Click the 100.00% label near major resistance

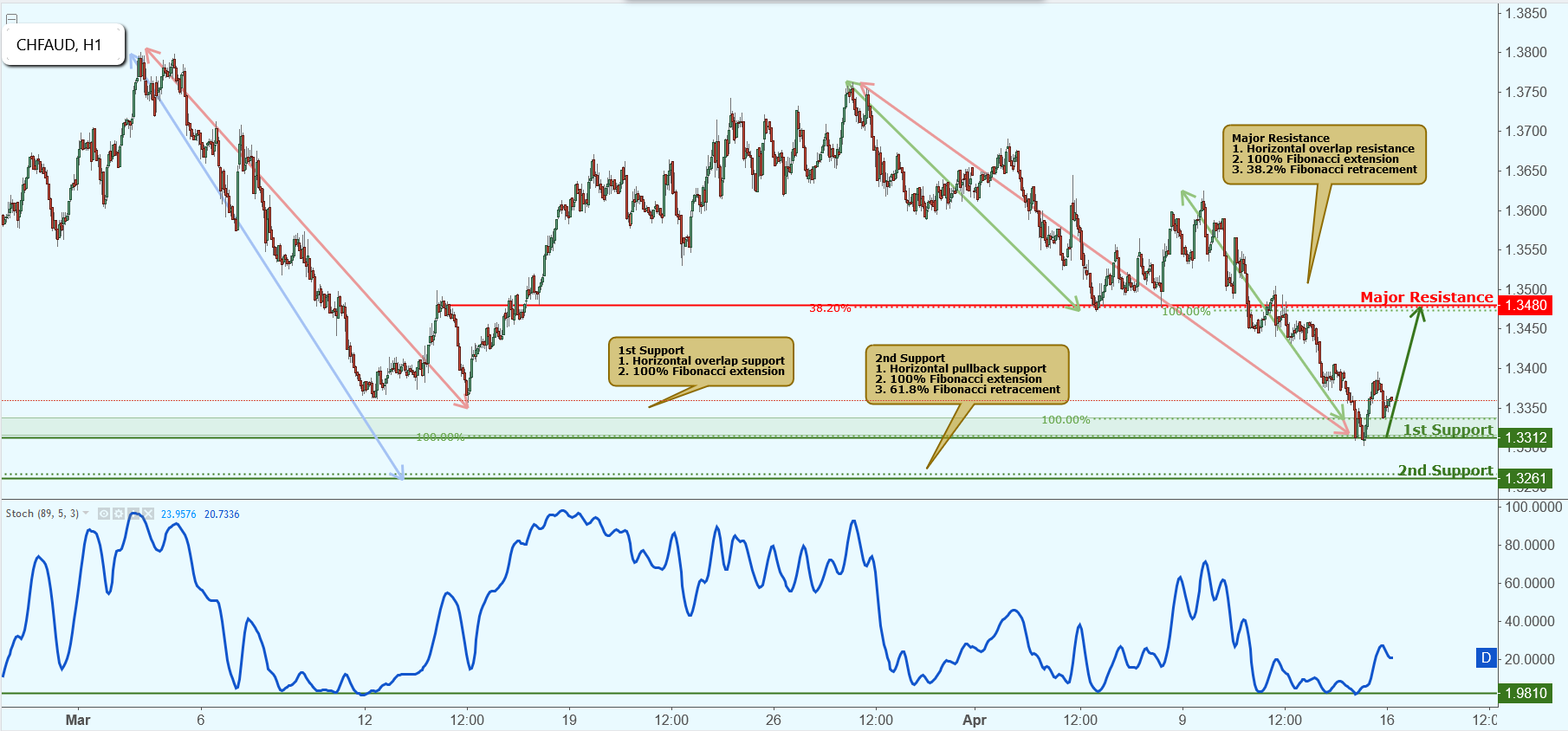coord(1186,312)
